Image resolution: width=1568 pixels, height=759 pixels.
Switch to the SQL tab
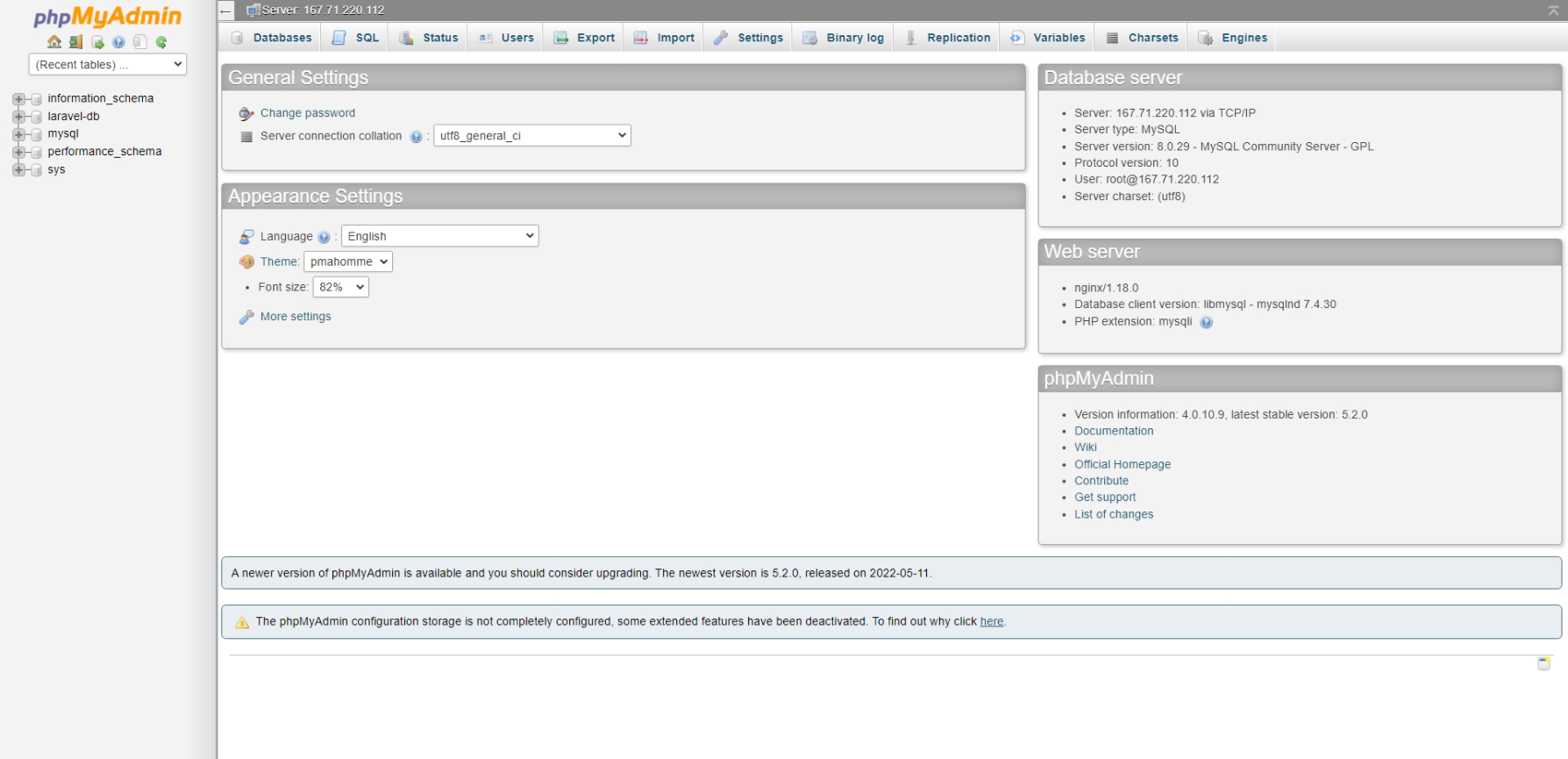pos(355,38)
